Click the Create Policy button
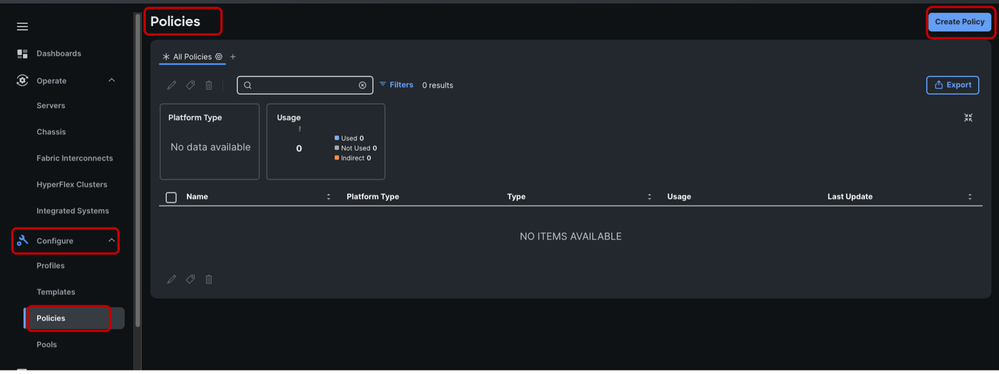This screenshot has width=999, height=374. click(959, 22)
